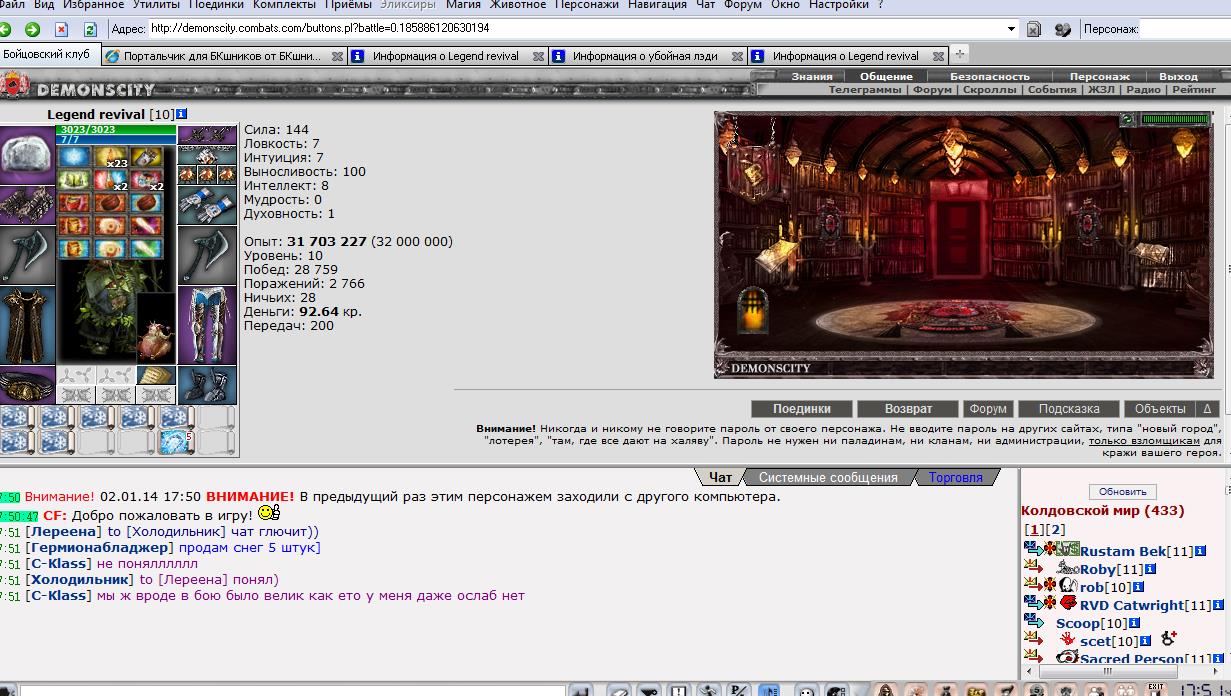Click the eraser icon in the bottom toolbar
1231x696 pixels.
point(619,690)
